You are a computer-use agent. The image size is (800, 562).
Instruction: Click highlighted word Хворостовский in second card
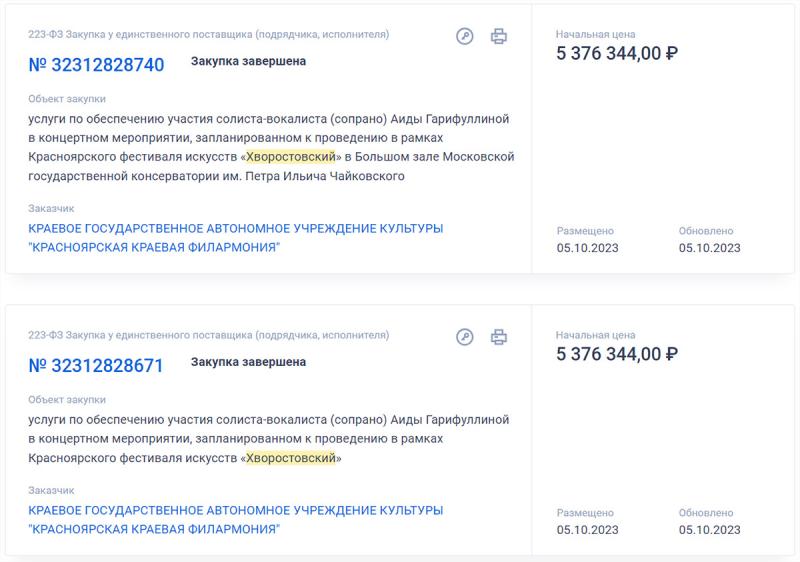click(x=290, y=458)
